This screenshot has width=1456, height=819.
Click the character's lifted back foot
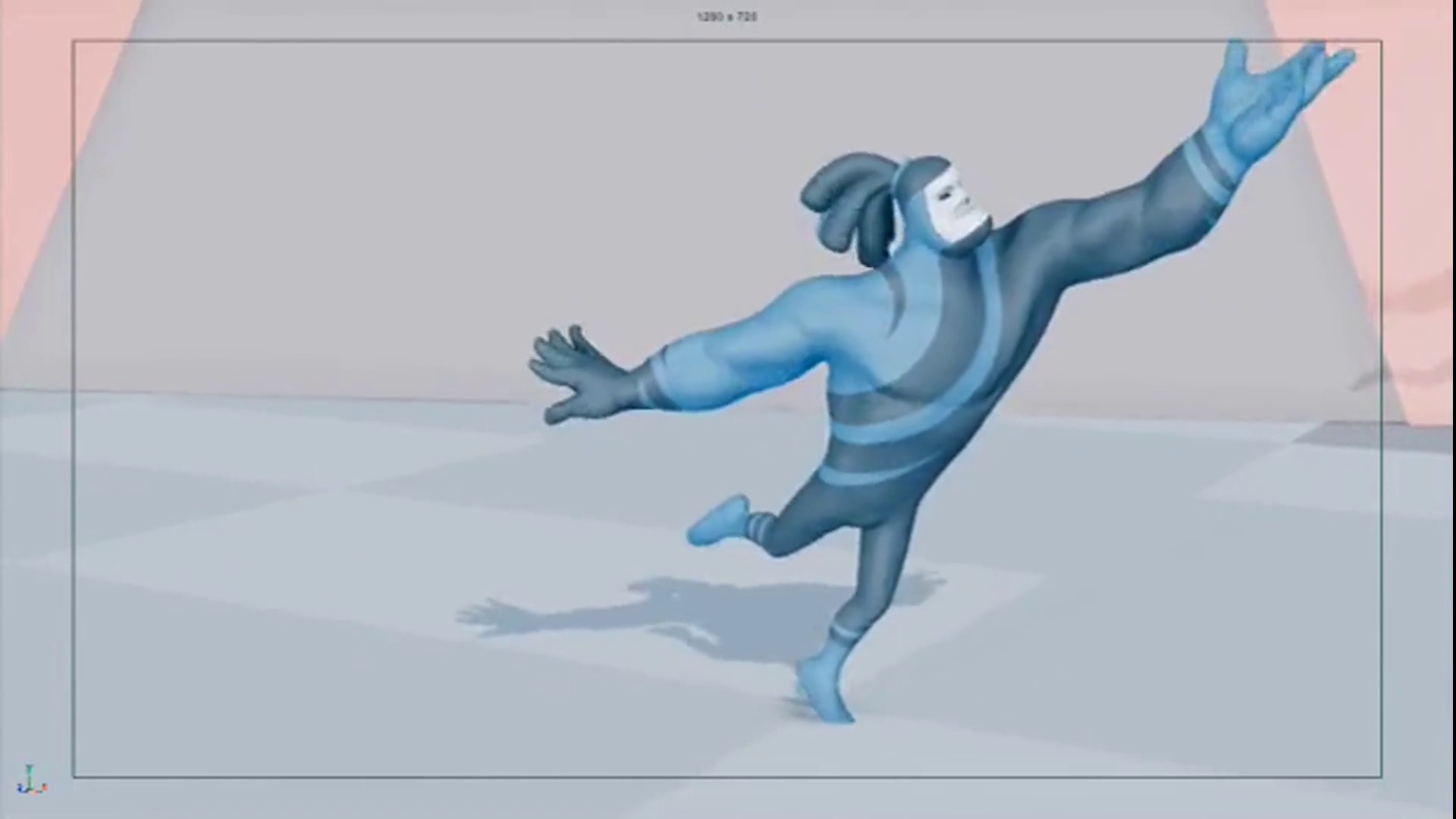(x=718, y=520)
